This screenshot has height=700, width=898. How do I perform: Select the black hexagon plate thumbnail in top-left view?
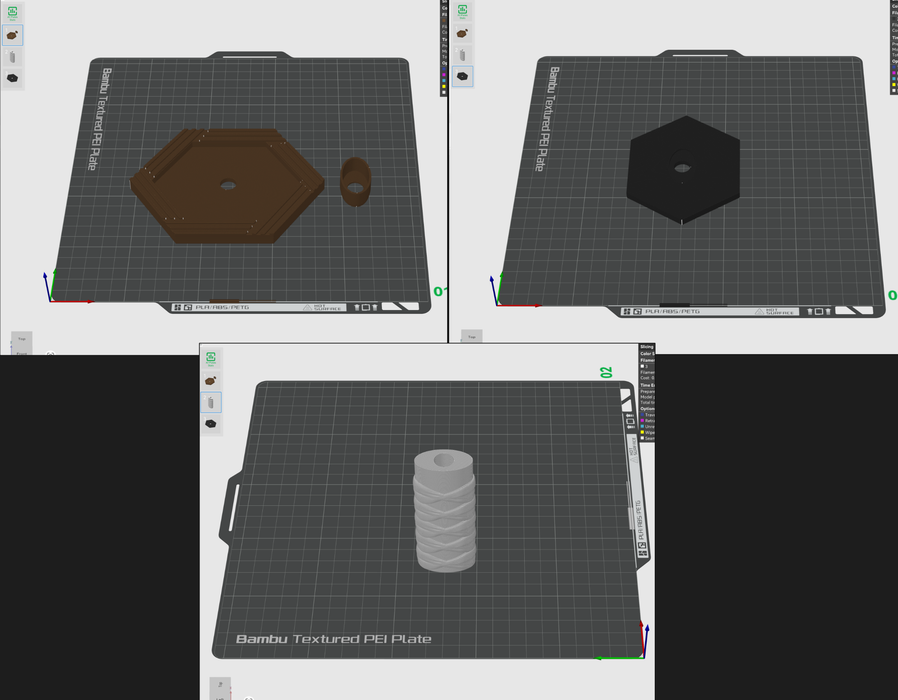click(x=12, y=78)
